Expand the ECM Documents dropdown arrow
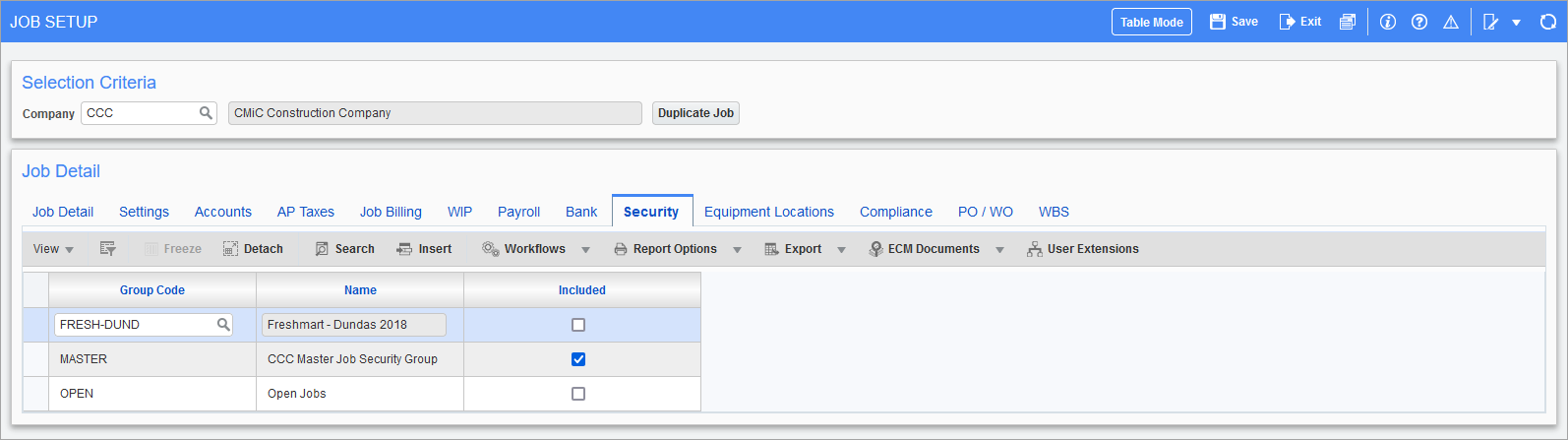The image size is (1568, 440). [x=1000, y=250]
